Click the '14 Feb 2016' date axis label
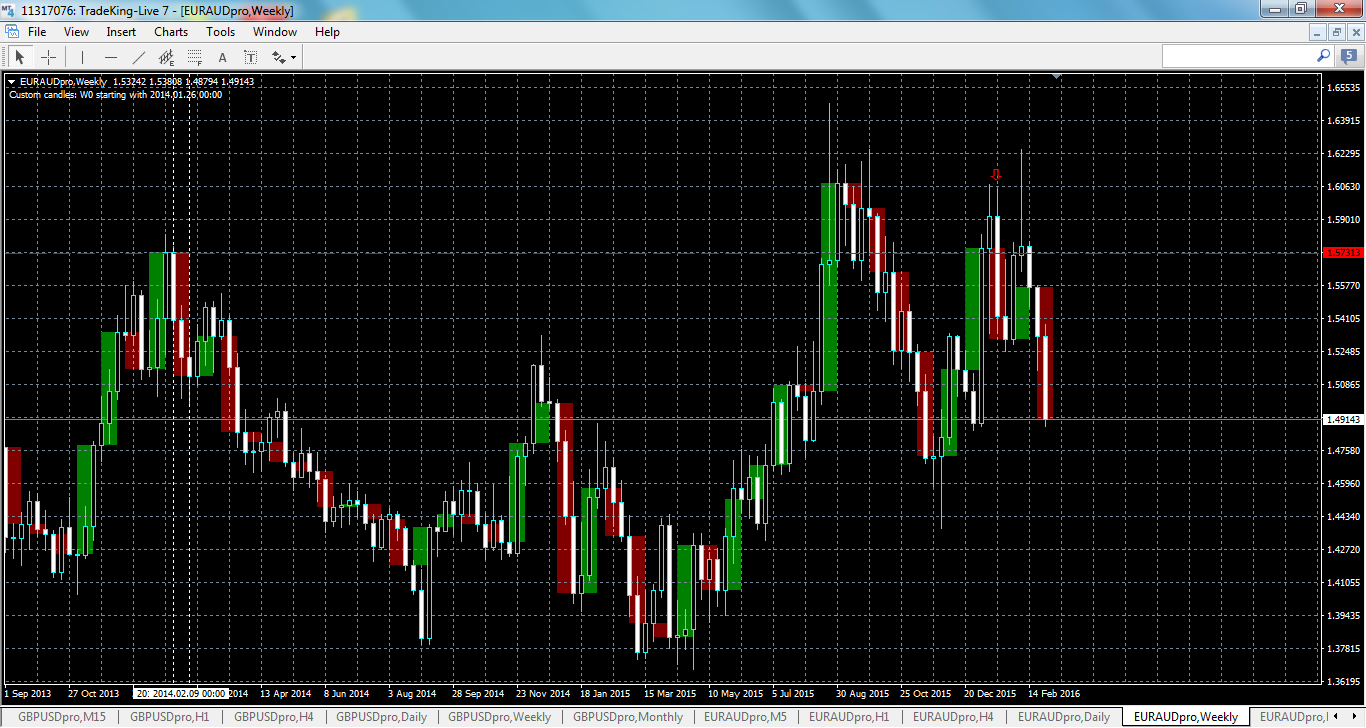1366x728 pixels. click(1054, 693)
